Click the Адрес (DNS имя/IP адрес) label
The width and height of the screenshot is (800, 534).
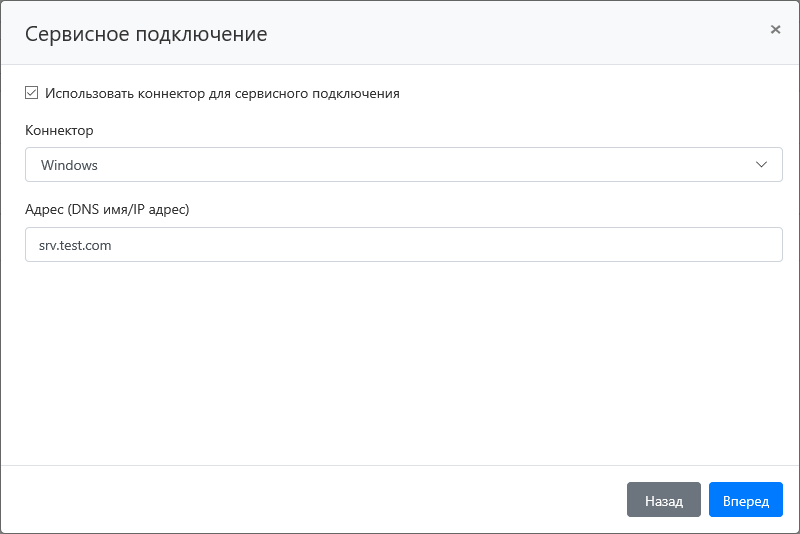click(x=107, y=210)
